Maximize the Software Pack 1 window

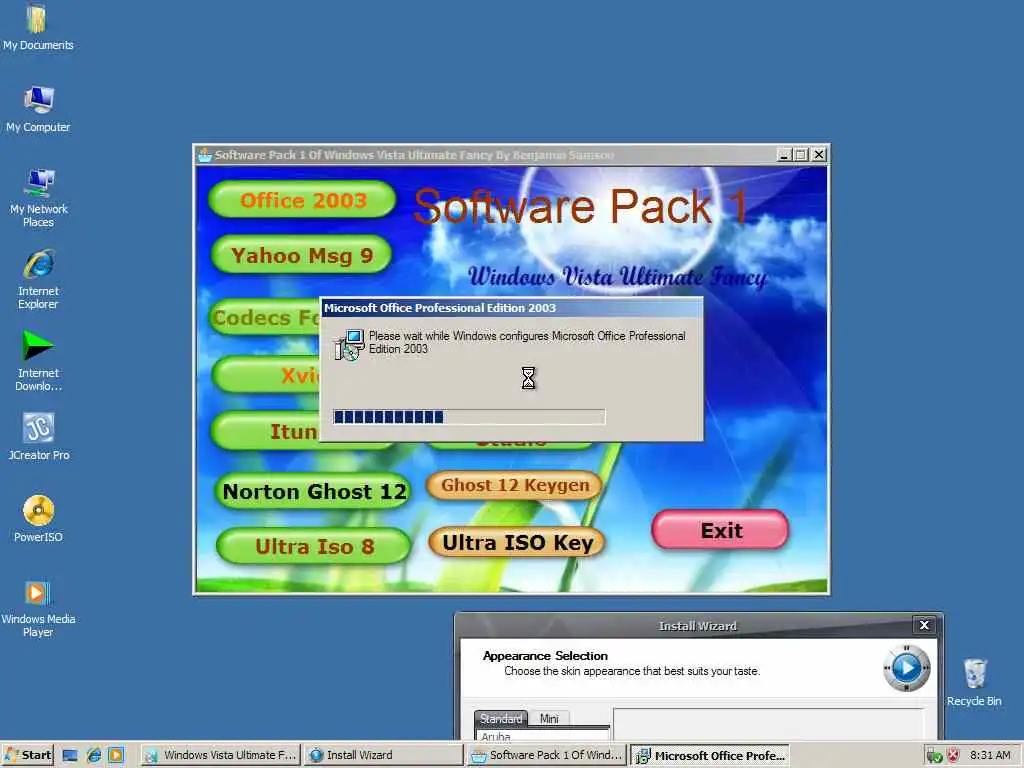[x=801, y=155]
